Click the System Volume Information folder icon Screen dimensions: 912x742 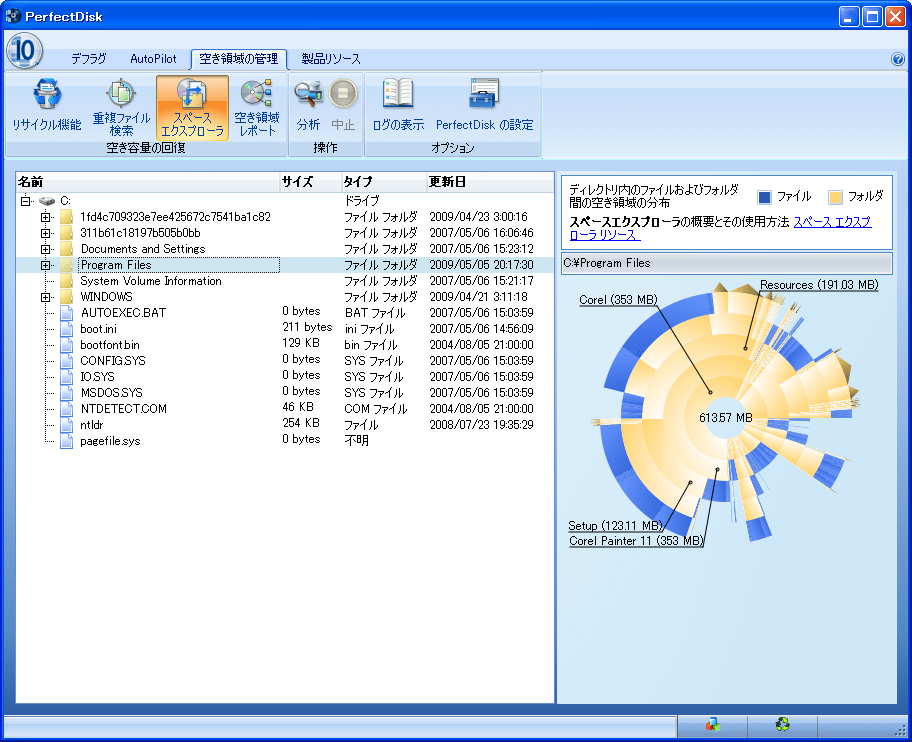[66, 281]
